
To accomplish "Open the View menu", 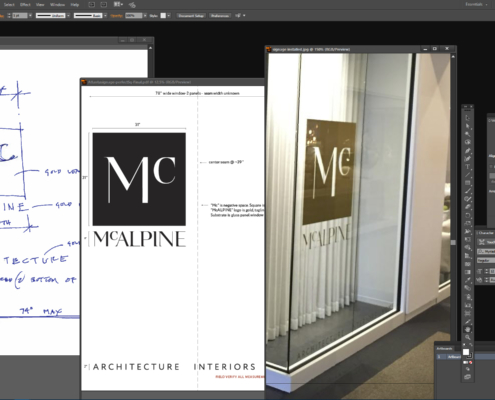I will pyautogui.click(x=40, y=5).
